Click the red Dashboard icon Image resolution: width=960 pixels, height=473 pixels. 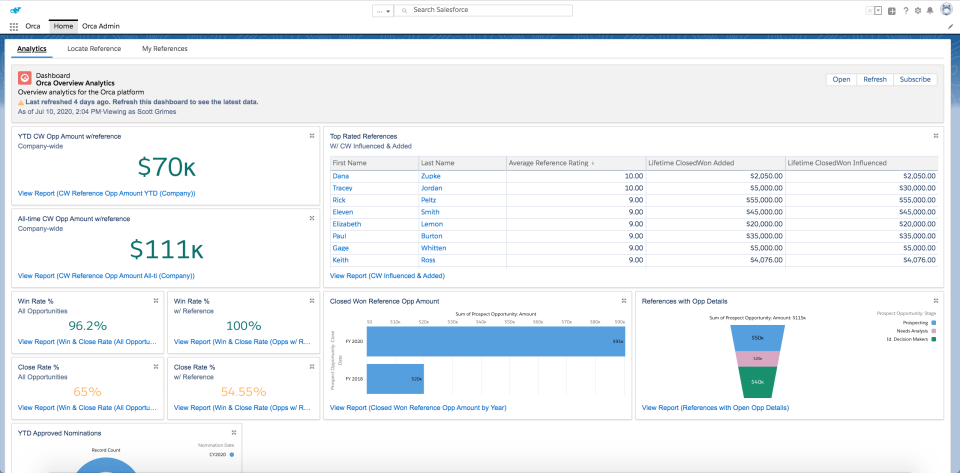pos(24,78)
